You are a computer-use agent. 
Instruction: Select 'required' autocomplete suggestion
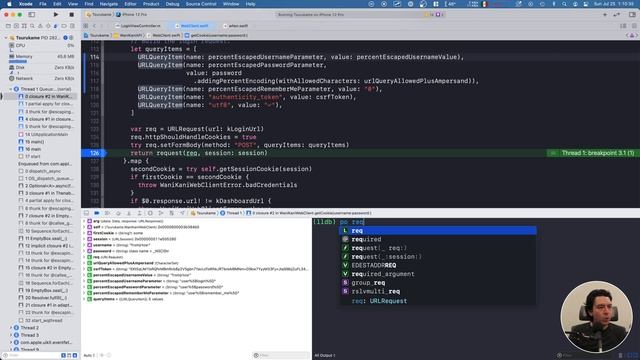pyautogui.click(x=438, y=240)
